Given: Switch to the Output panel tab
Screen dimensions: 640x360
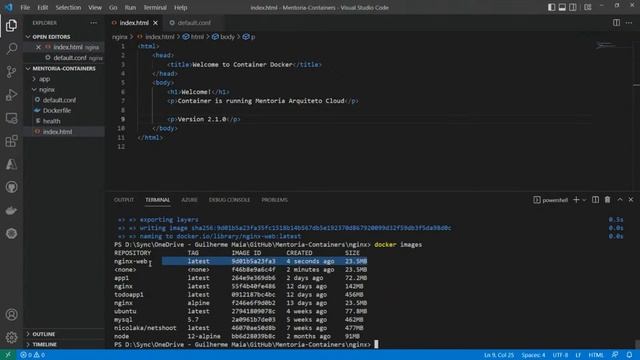Looking at the screenshot, I should [x=124, y=200].
